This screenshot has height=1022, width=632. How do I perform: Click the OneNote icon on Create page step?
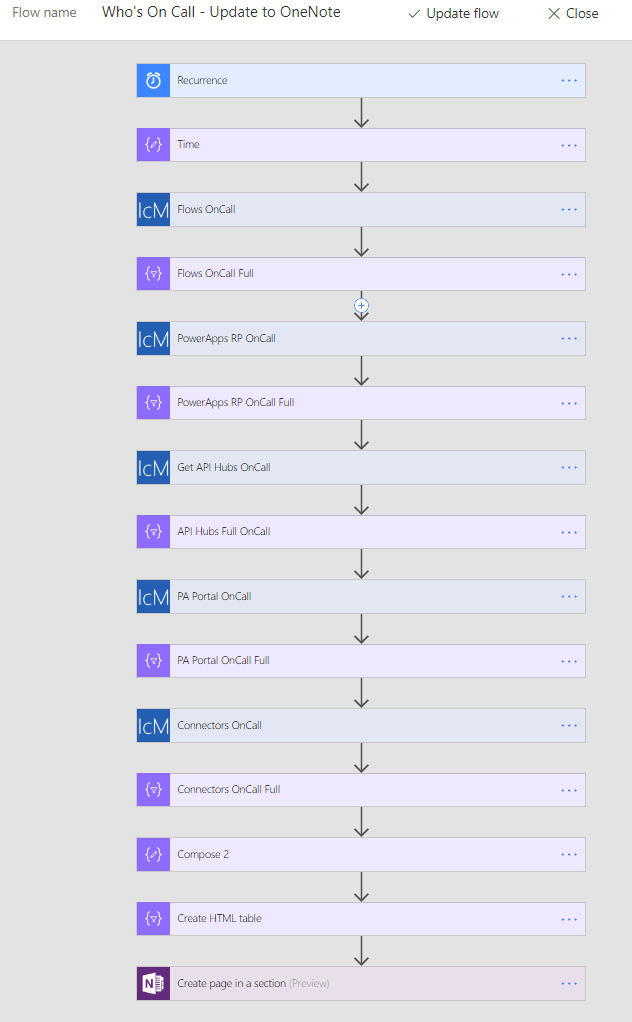pyautogui.click(x=153, y=984)
